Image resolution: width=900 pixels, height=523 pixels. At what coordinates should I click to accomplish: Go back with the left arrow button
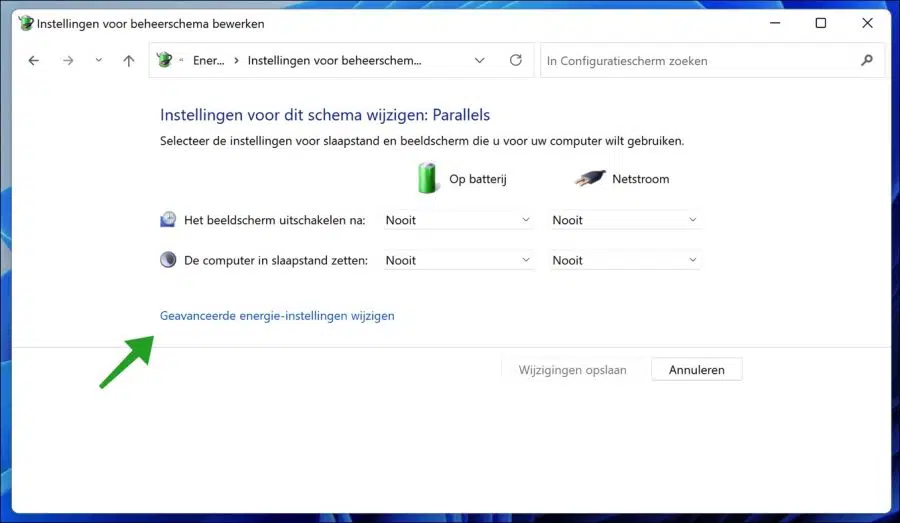tap(34, 60)
